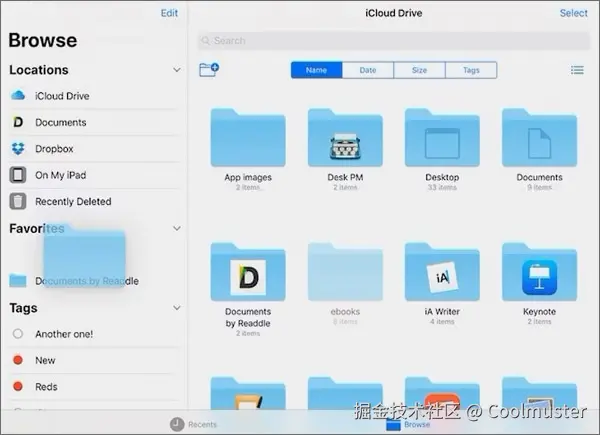Select the red Reds tag
The width and height of the screenshot is (600, 435).
pyautogui.click(x=94, y=386)
